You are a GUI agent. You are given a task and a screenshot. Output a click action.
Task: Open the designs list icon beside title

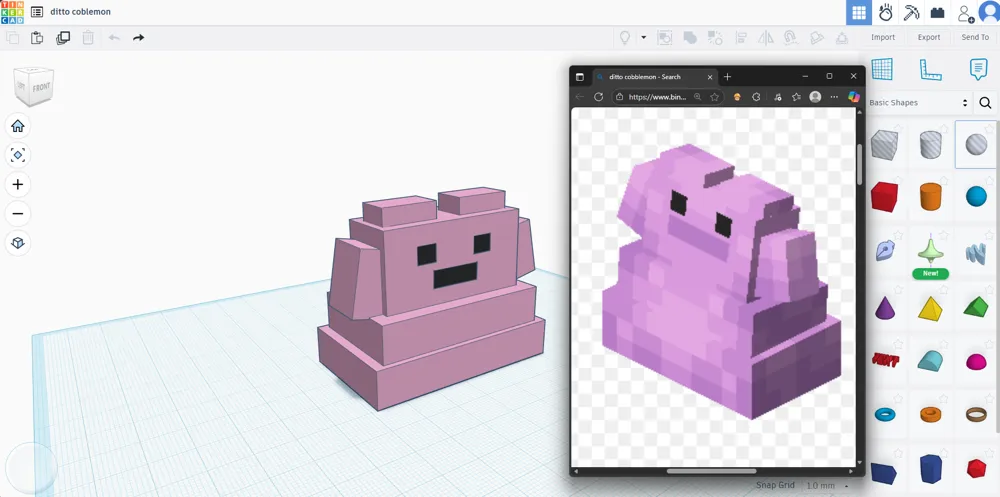pyautogui.click(x=37, y=11)
